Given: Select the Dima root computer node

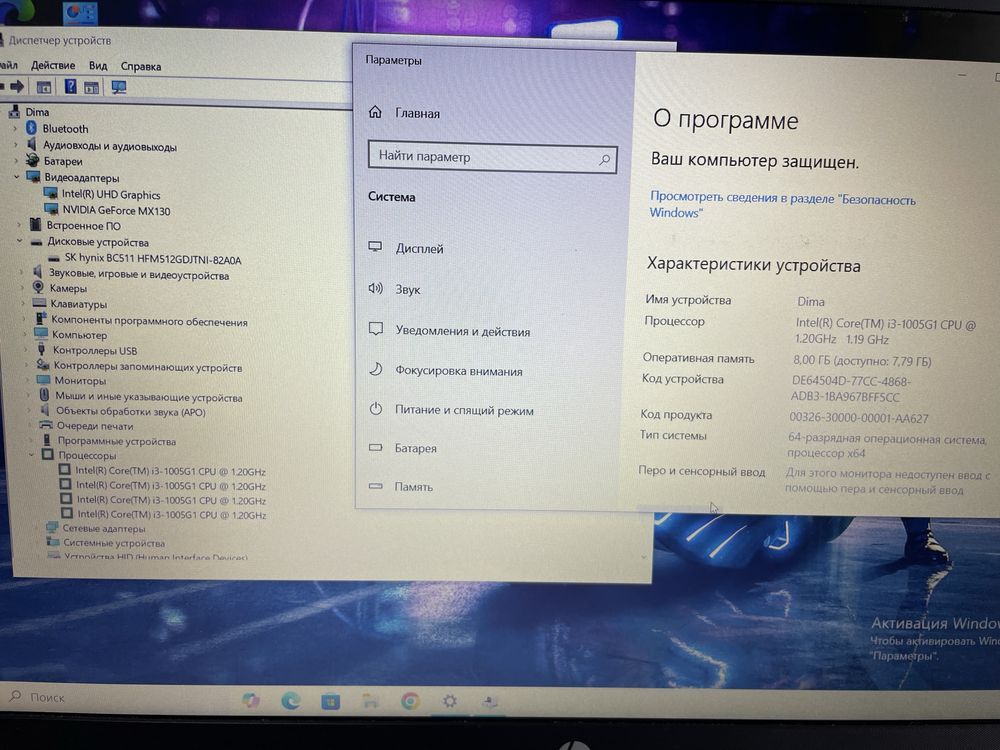Looking at the screenshot, I should coord(37,112).
